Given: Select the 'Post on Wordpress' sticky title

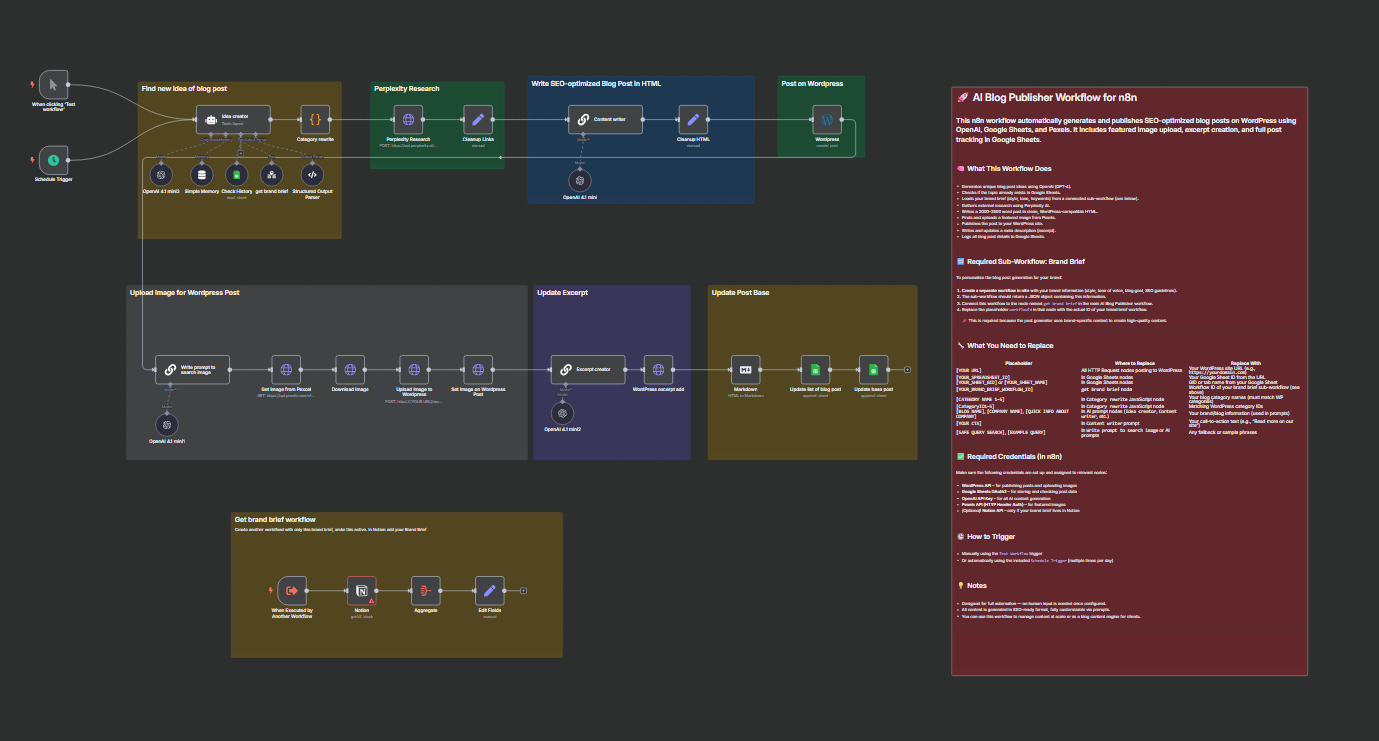Looking at the screenshot, I should 812,84.
